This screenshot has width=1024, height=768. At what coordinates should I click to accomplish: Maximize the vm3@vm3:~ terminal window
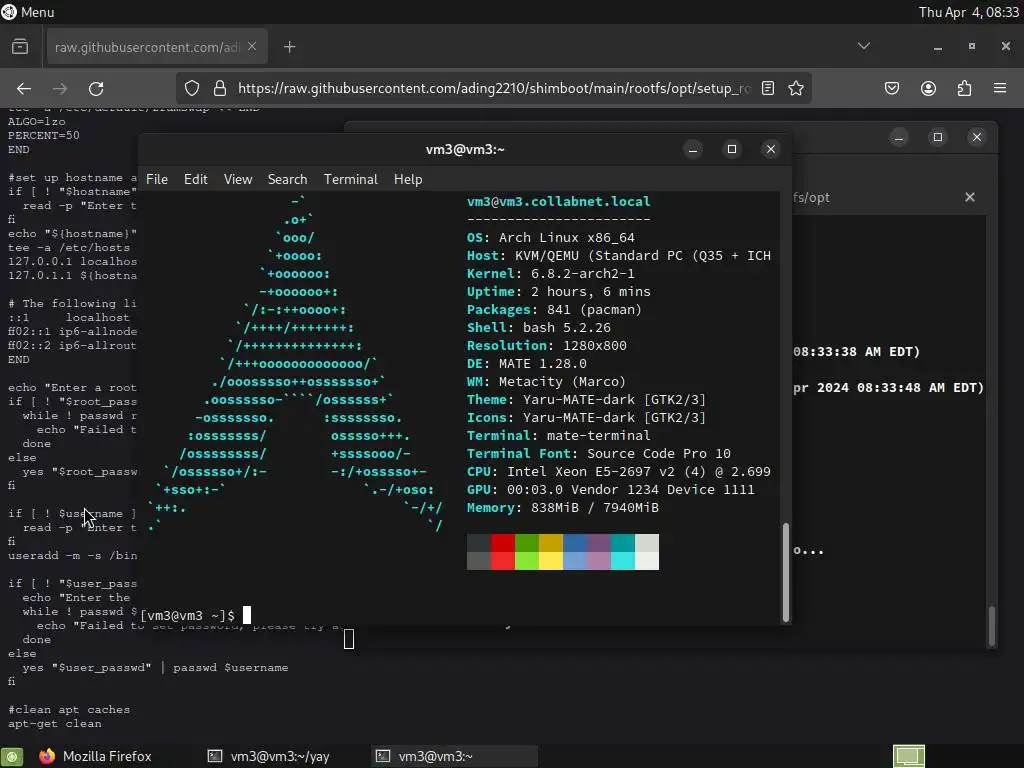click(731, 150)
